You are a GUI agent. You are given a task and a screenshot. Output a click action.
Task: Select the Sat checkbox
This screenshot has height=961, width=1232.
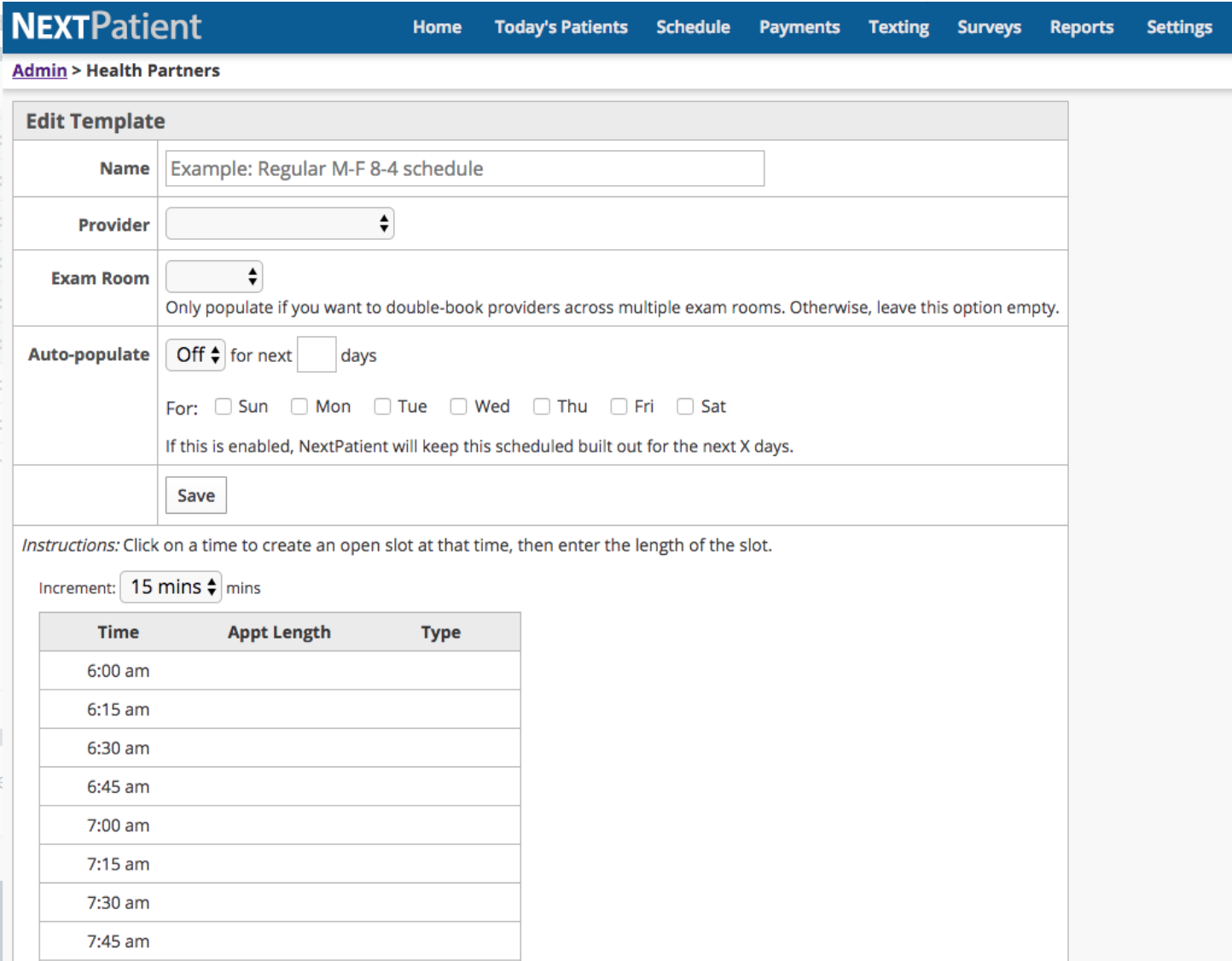click(686, 406)
